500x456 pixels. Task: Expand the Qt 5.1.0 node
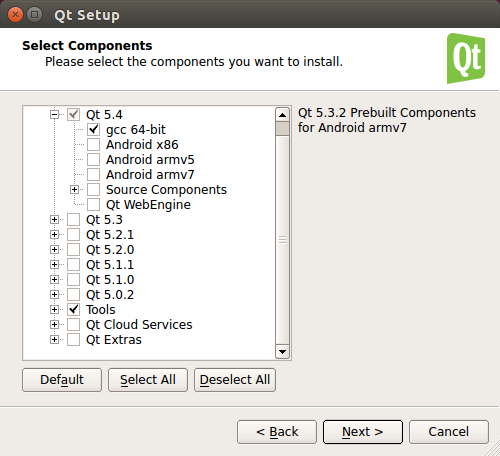click(x=54, y=280)
